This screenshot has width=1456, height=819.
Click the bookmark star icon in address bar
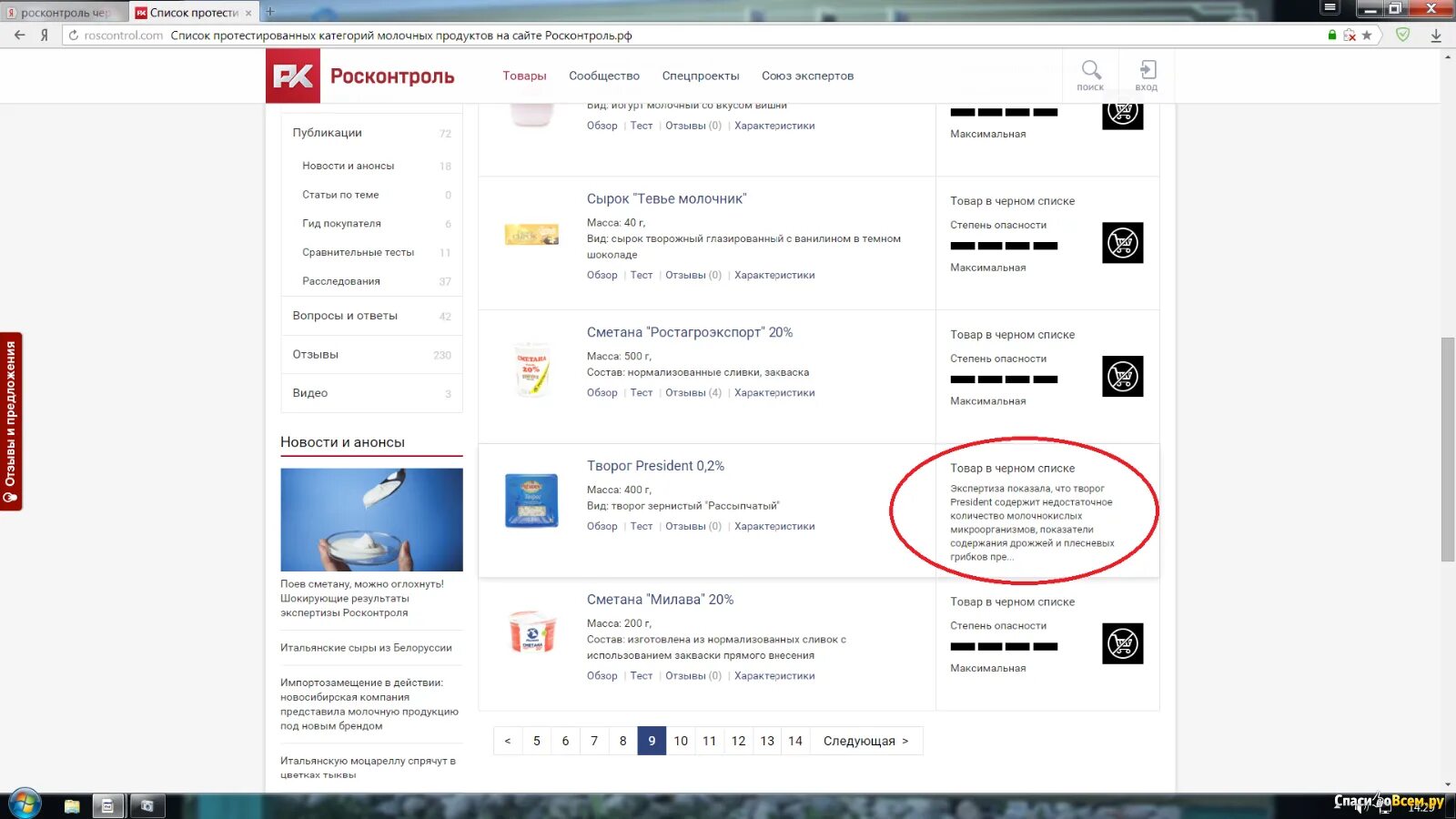click(x=1367, y=35)
